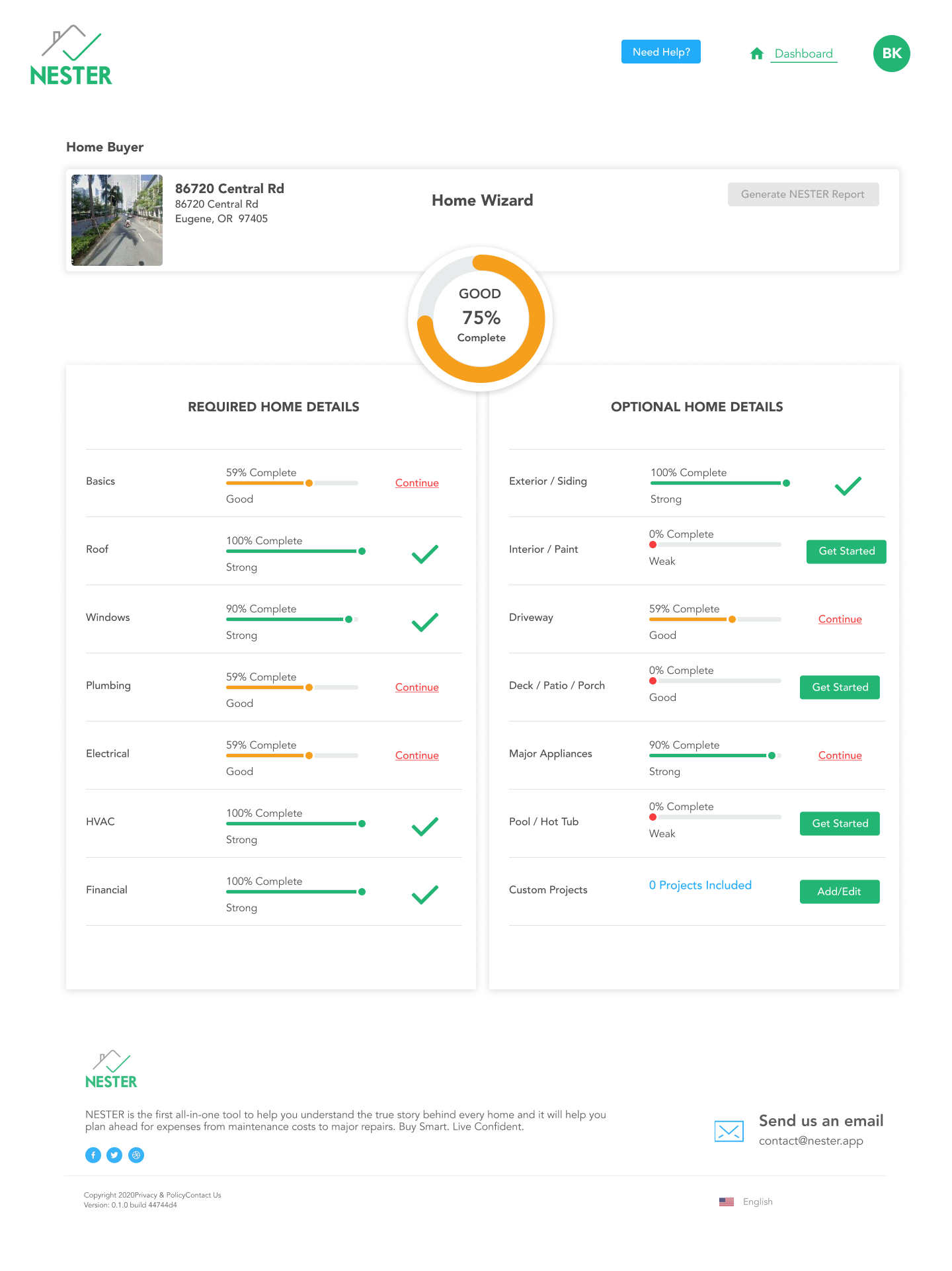952x1271 pixels.
Task: Open the Contact Us footer link
Action: [204, 1196]
